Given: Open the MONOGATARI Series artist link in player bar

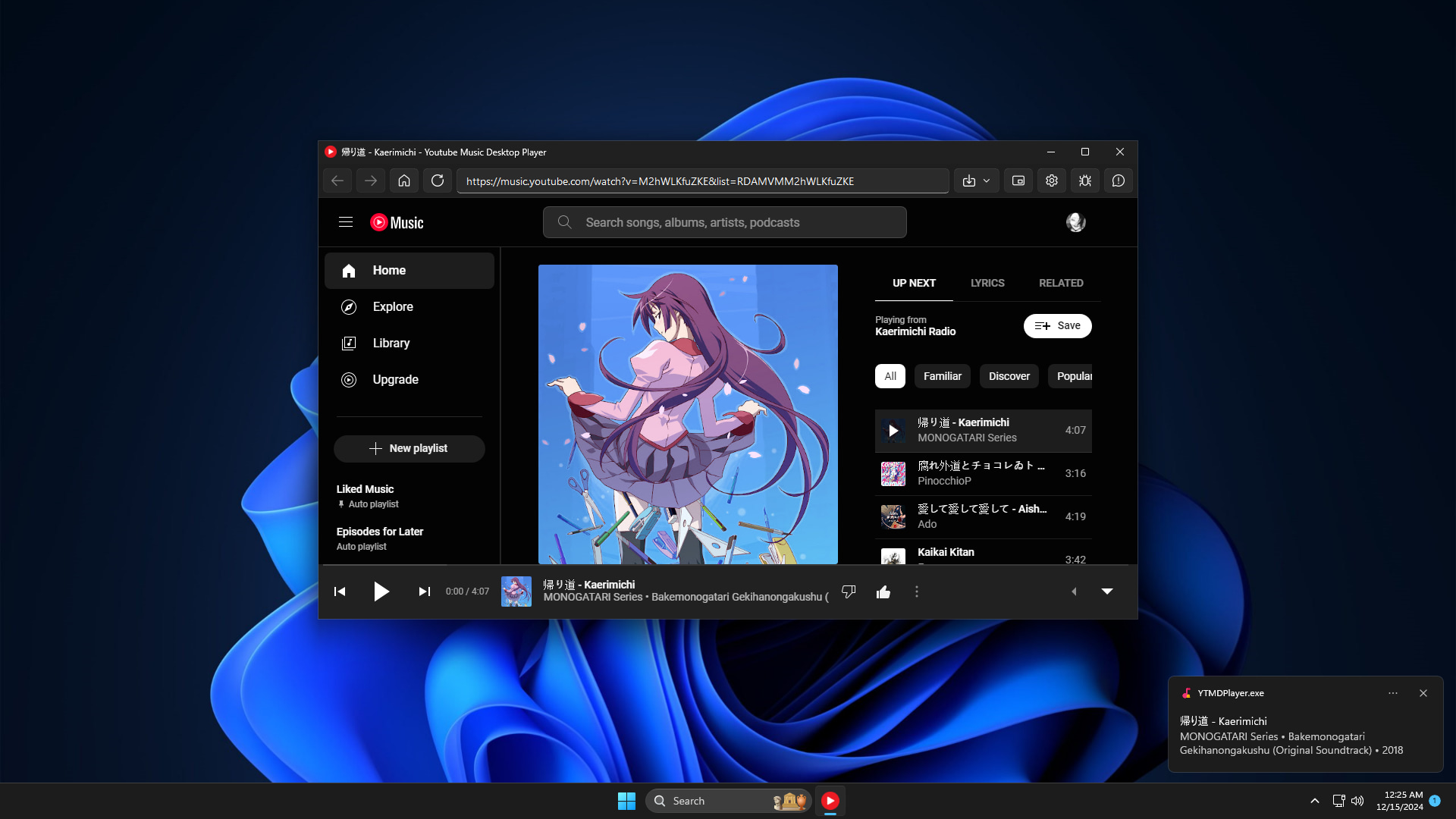Looking at the screenshot, I should click(x=593, y=598).
